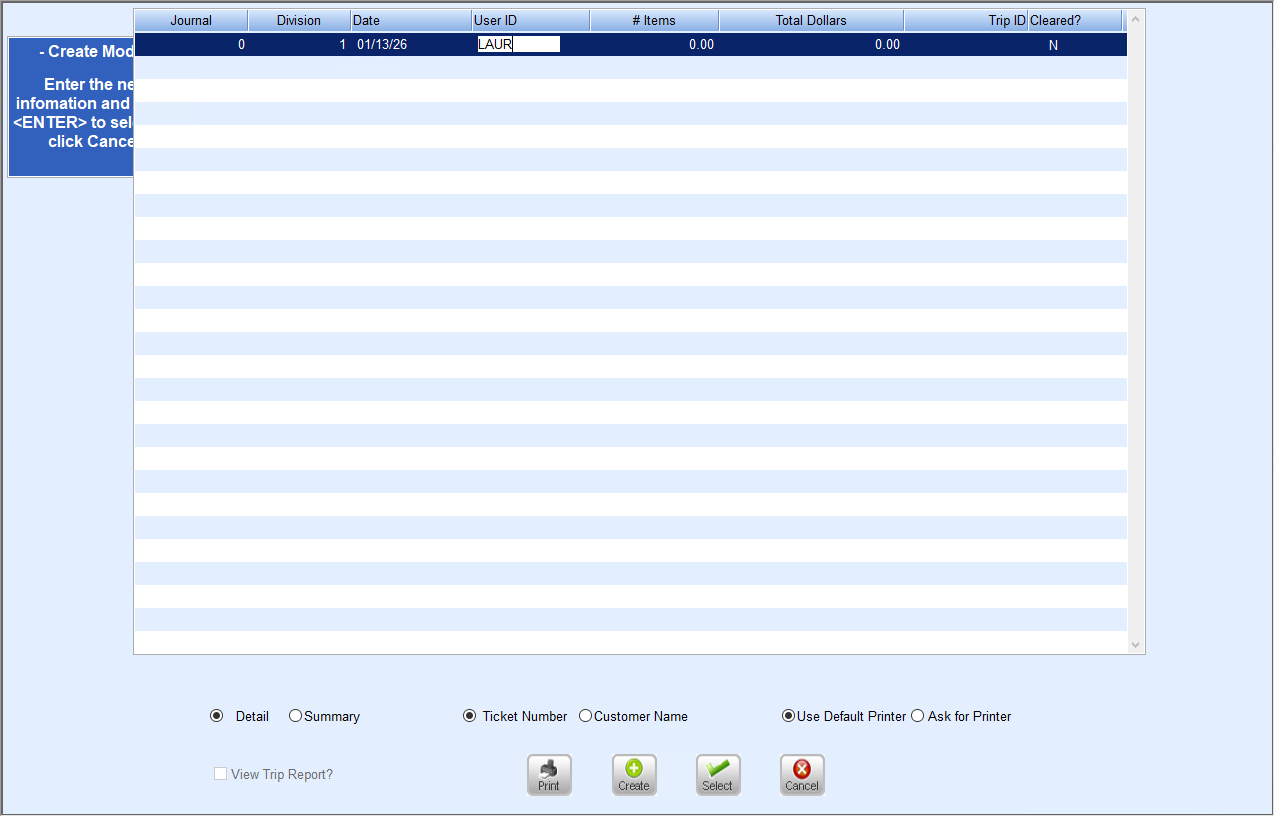
Task: Click the Cleared value N in first row
Action: coord(1053,45)
